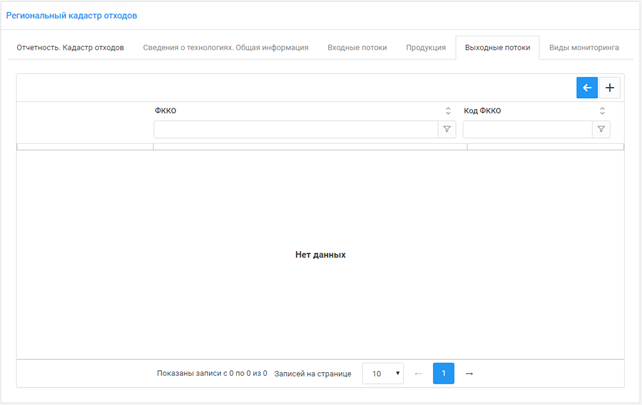
Task: Select the Выходные потоки tab
Action: [x=497, y=48]
